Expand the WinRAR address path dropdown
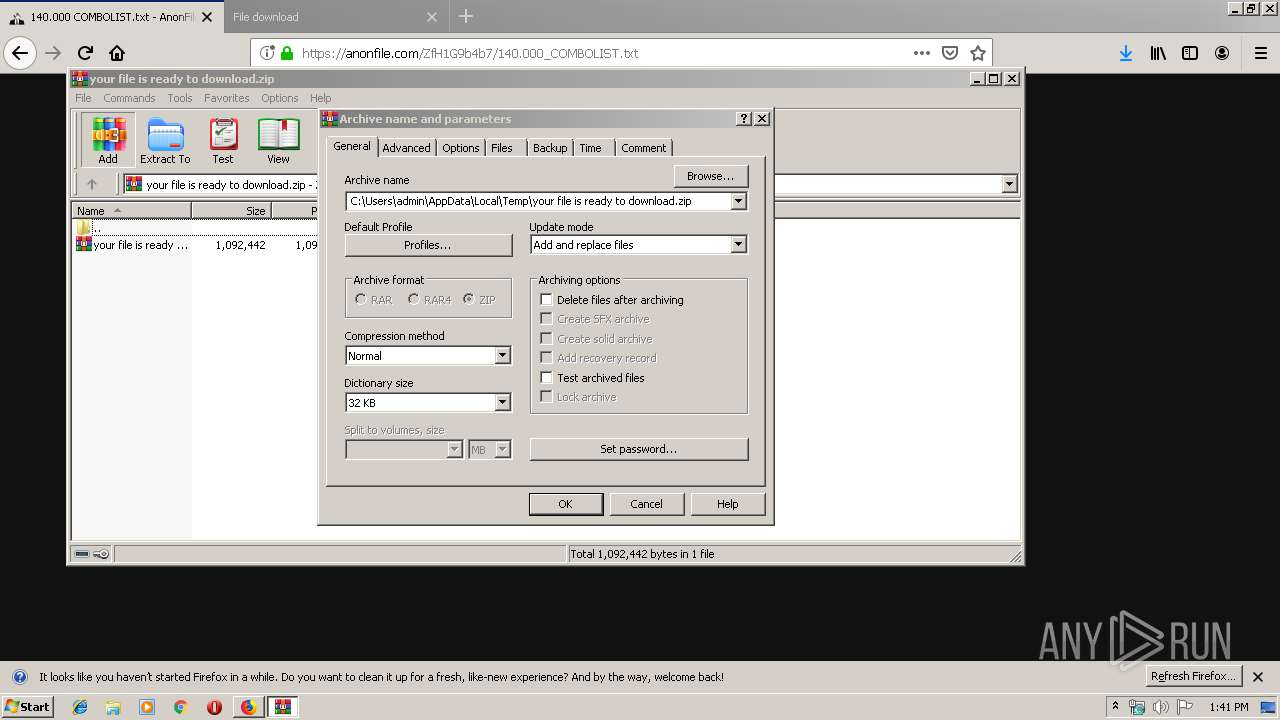Viewport: 1280px width, 720px height. (1009, 184)
